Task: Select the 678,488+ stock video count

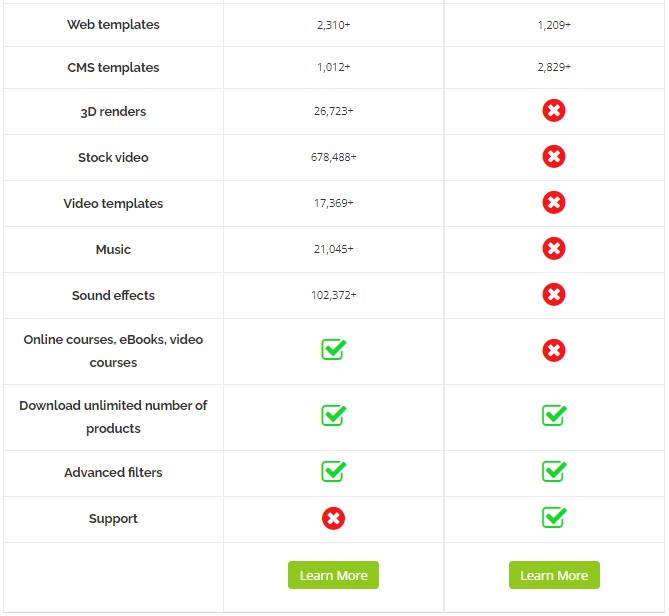Action: click(x=333, y=157)
